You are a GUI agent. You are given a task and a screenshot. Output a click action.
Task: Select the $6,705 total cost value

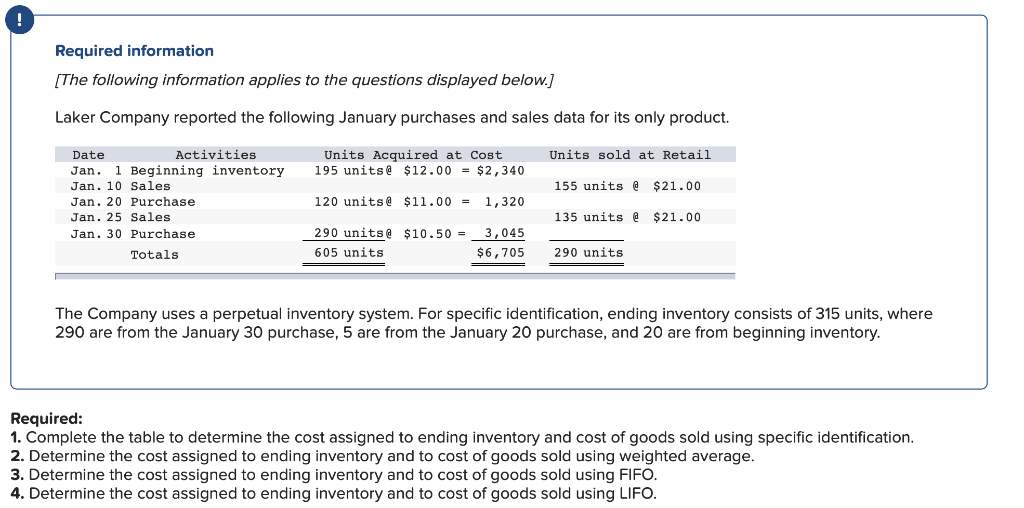pyautogui.click(x=500, y=253)
